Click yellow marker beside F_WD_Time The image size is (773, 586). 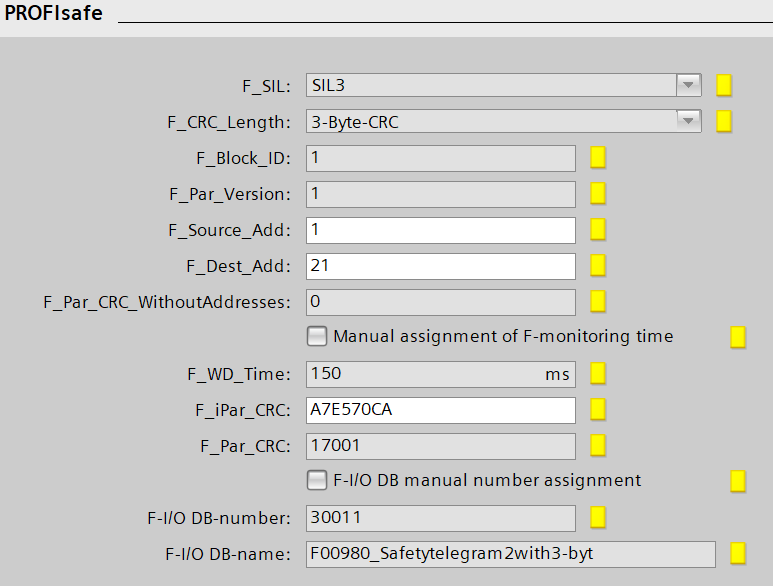coord(598,374)
